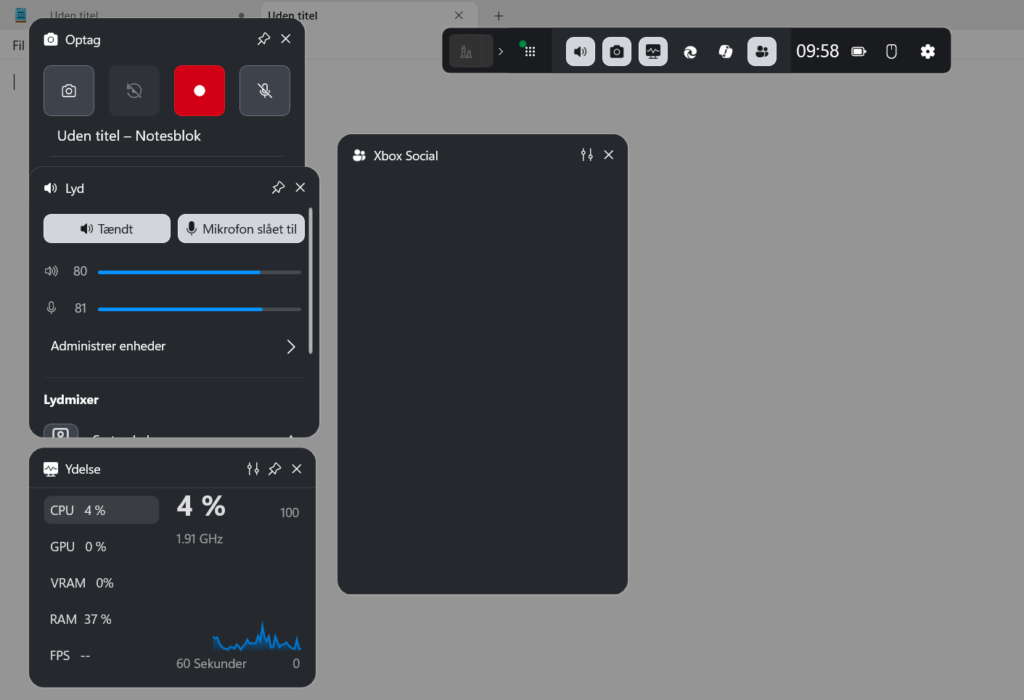
Task: Close the Optag widget
Action: tap(286, 39)
